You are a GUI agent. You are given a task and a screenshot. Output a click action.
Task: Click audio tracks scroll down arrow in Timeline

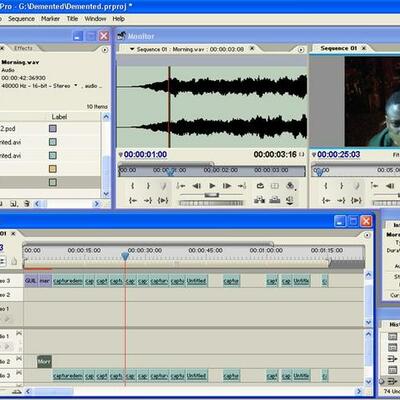click(x=368, y=382)
